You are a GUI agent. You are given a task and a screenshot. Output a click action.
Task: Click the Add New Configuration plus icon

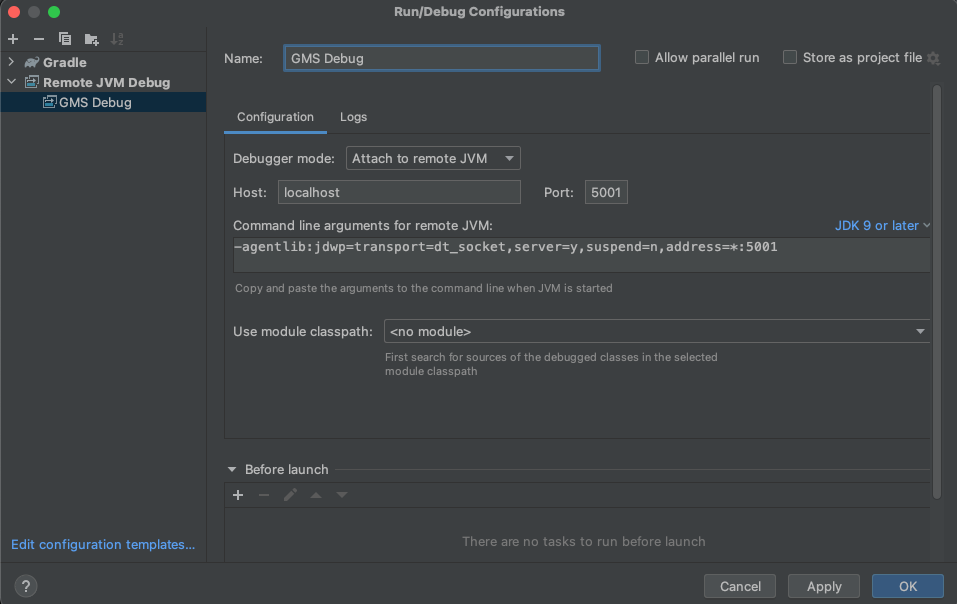(13, 39)
